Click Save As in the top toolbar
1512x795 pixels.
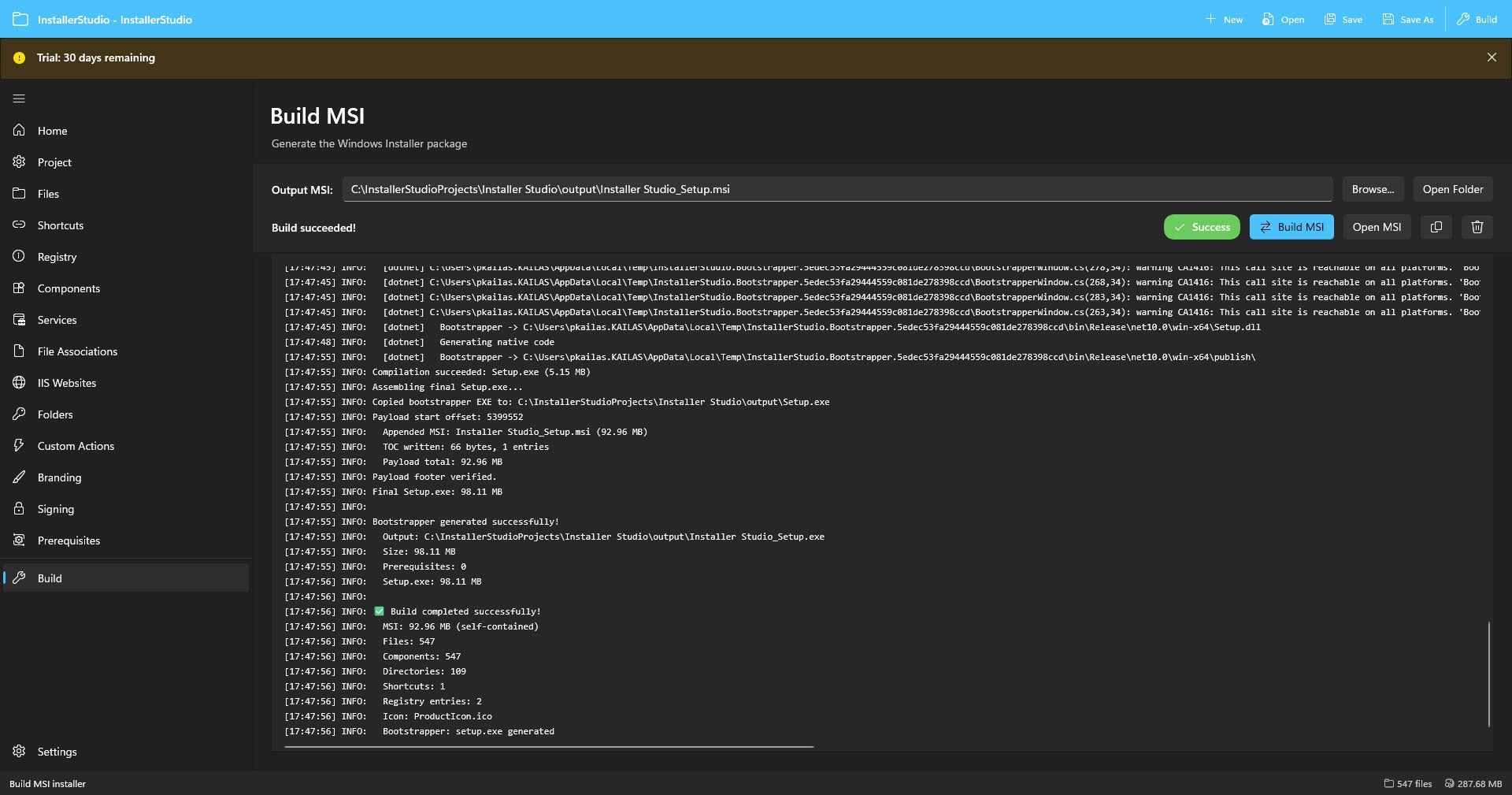coord(1407,19)
